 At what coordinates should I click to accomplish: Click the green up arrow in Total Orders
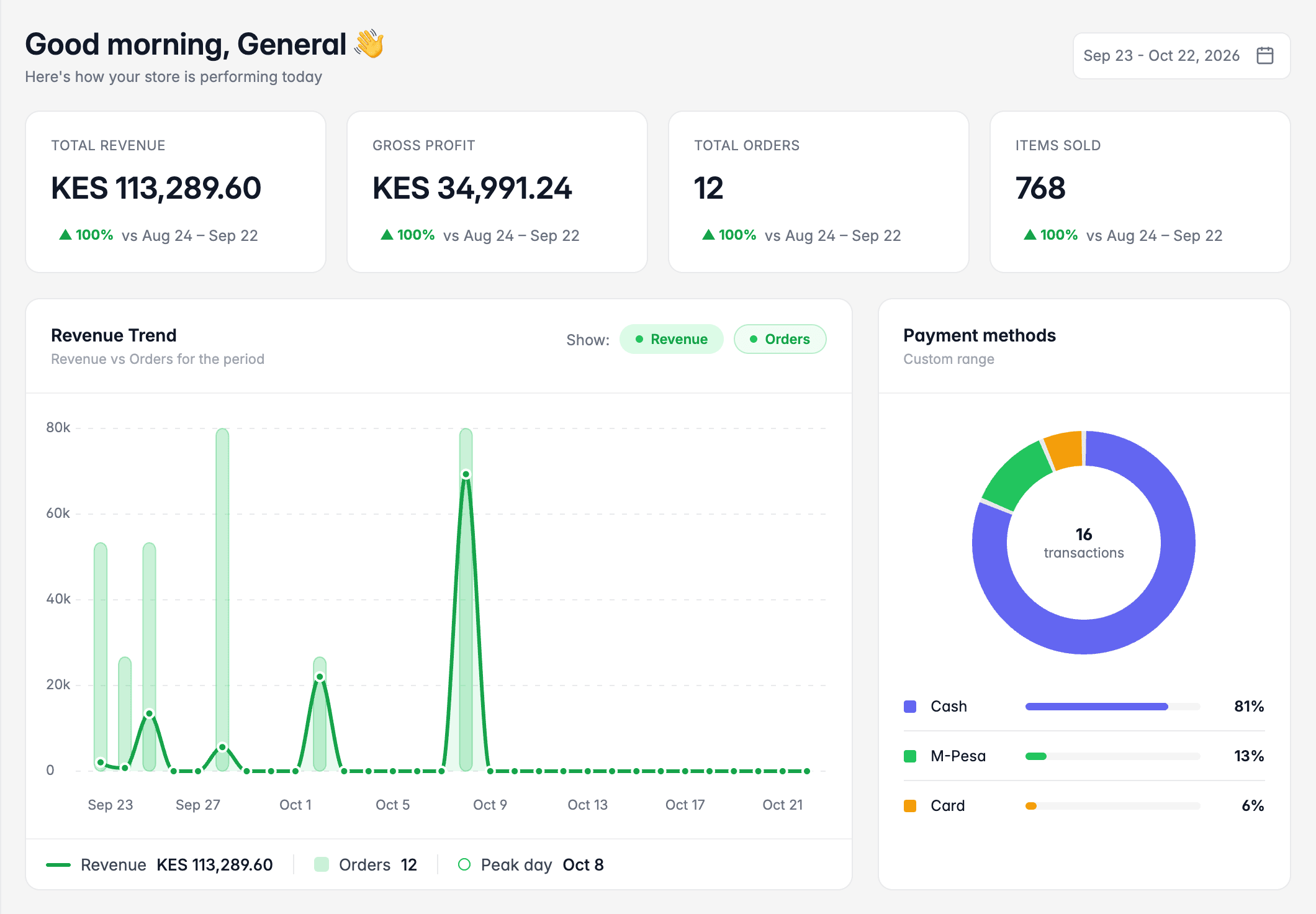pyautogui.click(x=708, y=235)
